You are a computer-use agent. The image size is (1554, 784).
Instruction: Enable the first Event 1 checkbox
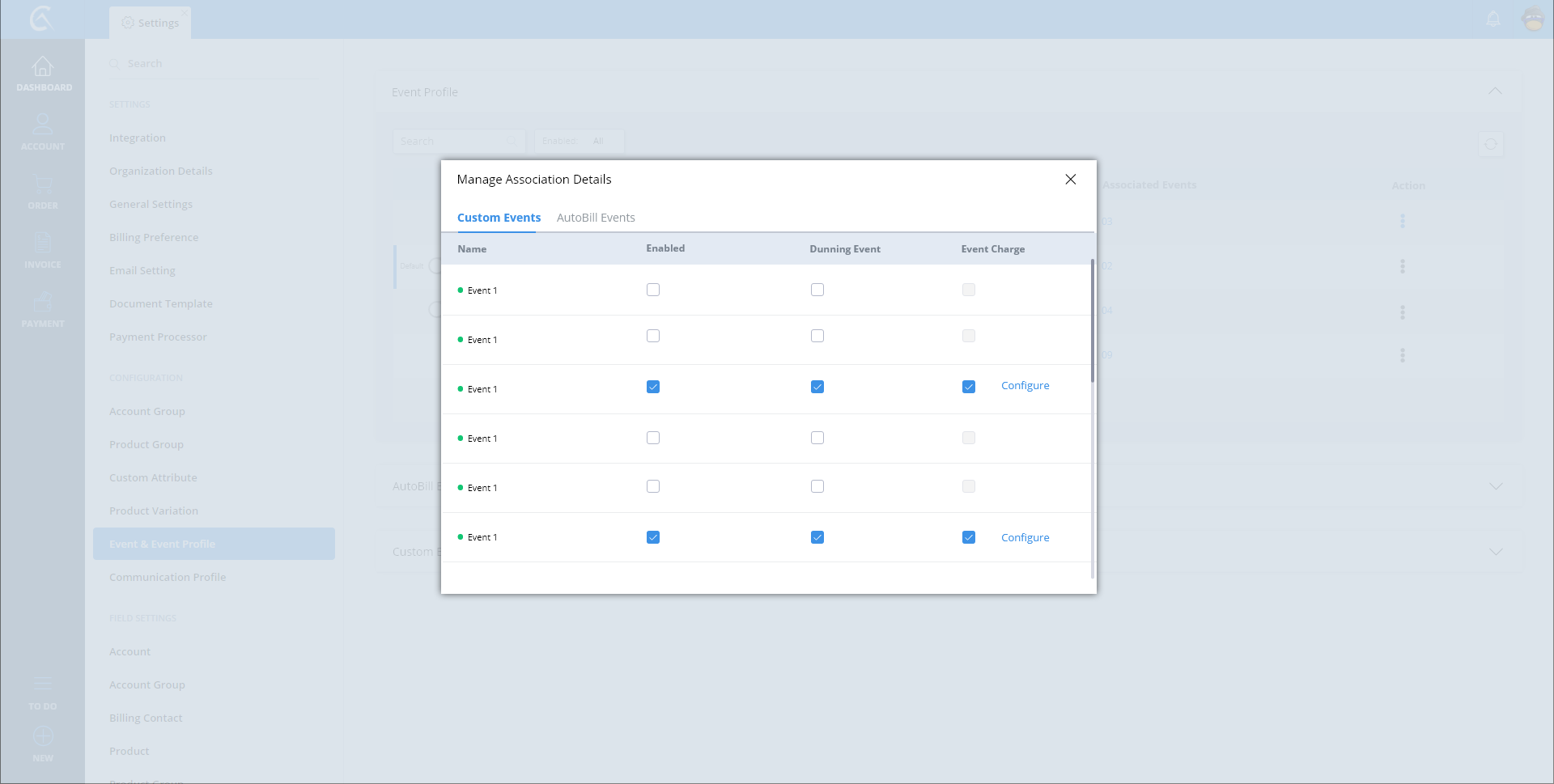[x=653, y=290]
